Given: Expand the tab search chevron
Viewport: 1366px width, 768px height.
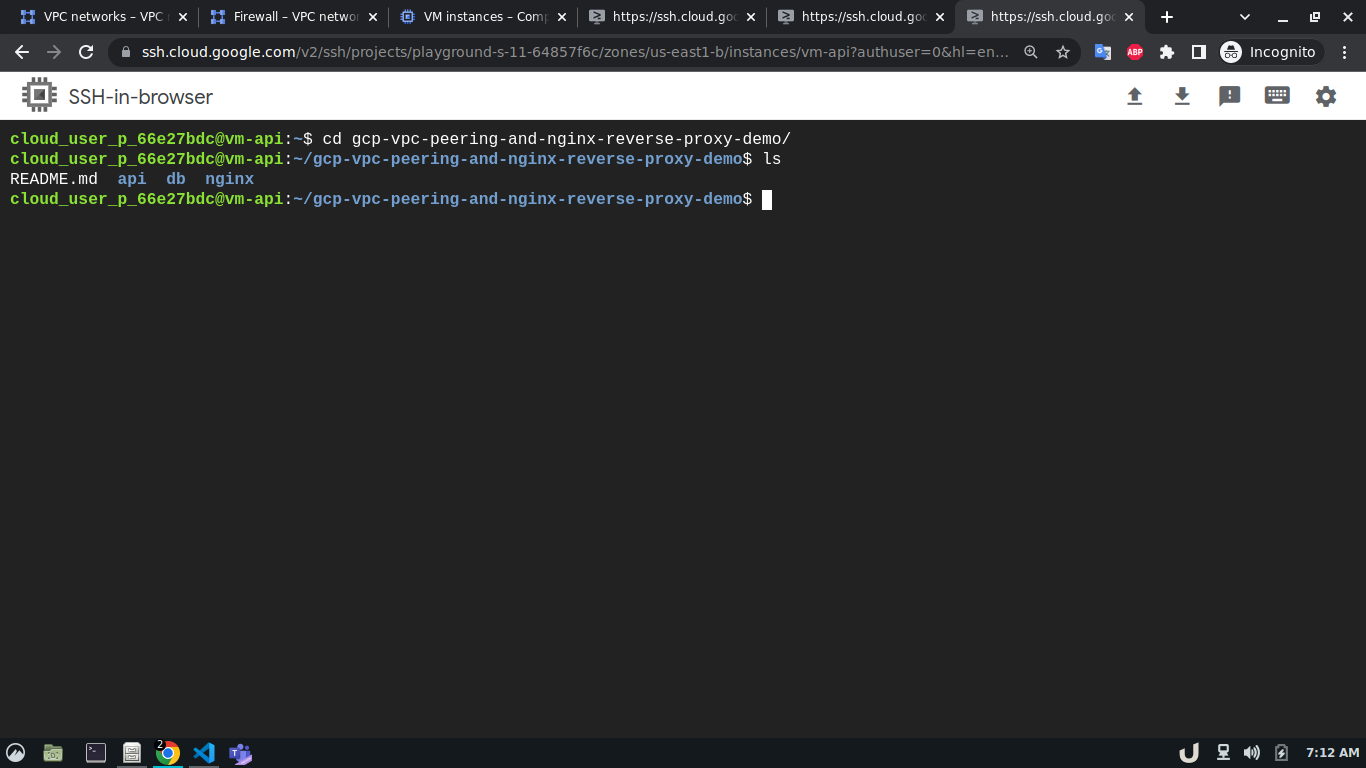Looking at the screenshot, I should click(x=1245, y=17).
